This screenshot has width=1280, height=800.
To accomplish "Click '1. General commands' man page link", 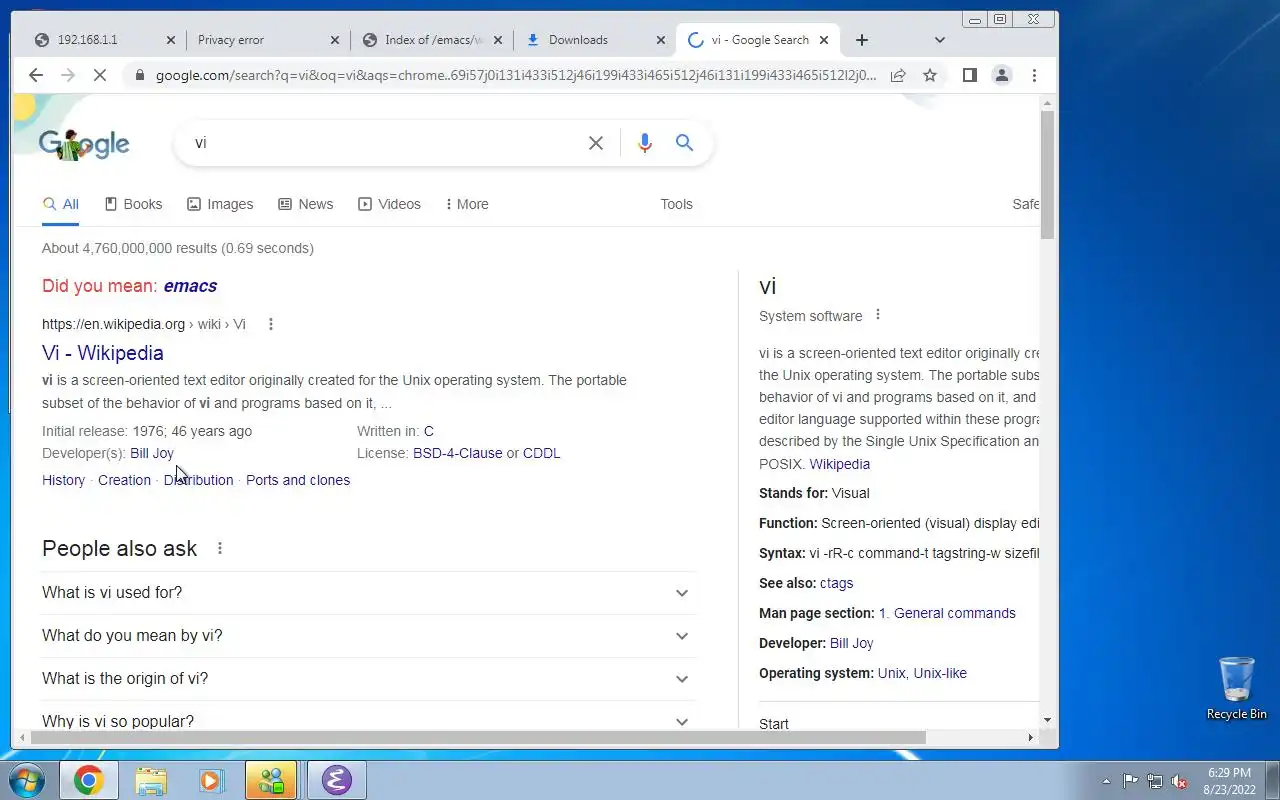I will (947, 613).
